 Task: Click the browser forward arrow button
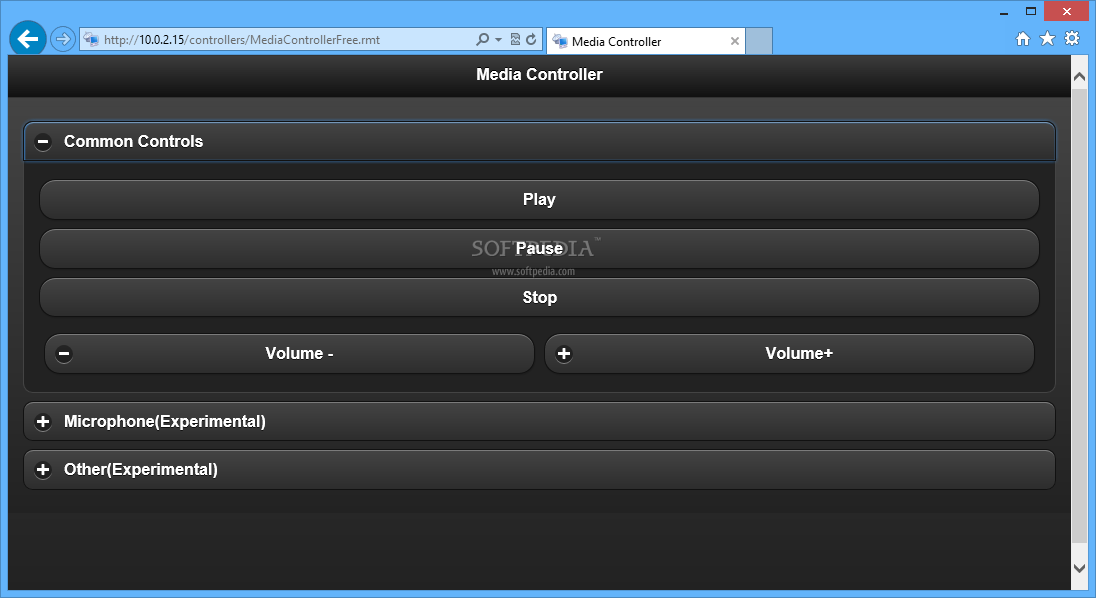click(63, 39)
